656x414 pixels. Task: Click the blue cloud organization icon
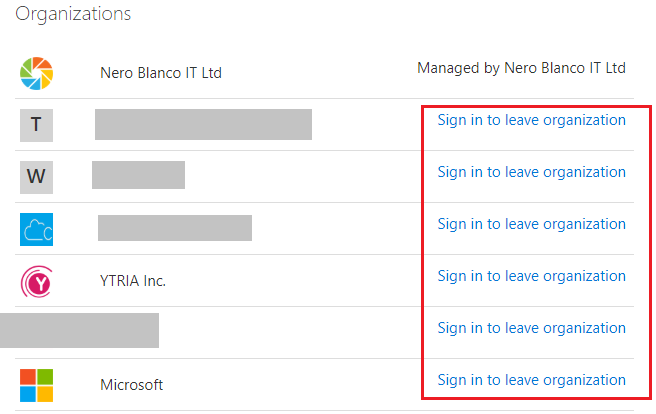point(36,229)
